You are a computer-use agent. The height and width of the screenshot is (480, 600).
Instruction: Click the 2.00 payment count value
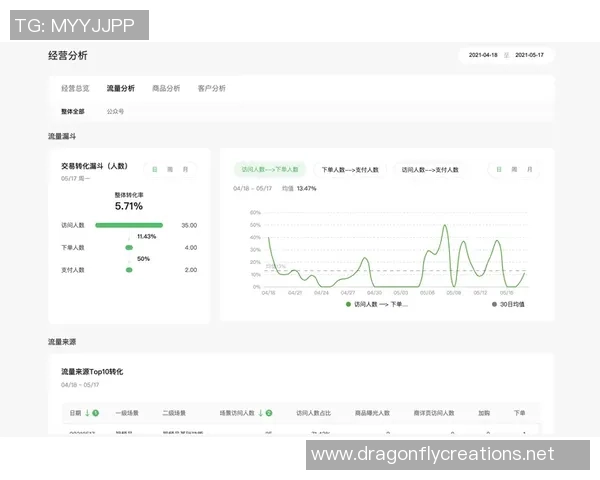click(191, 270)
